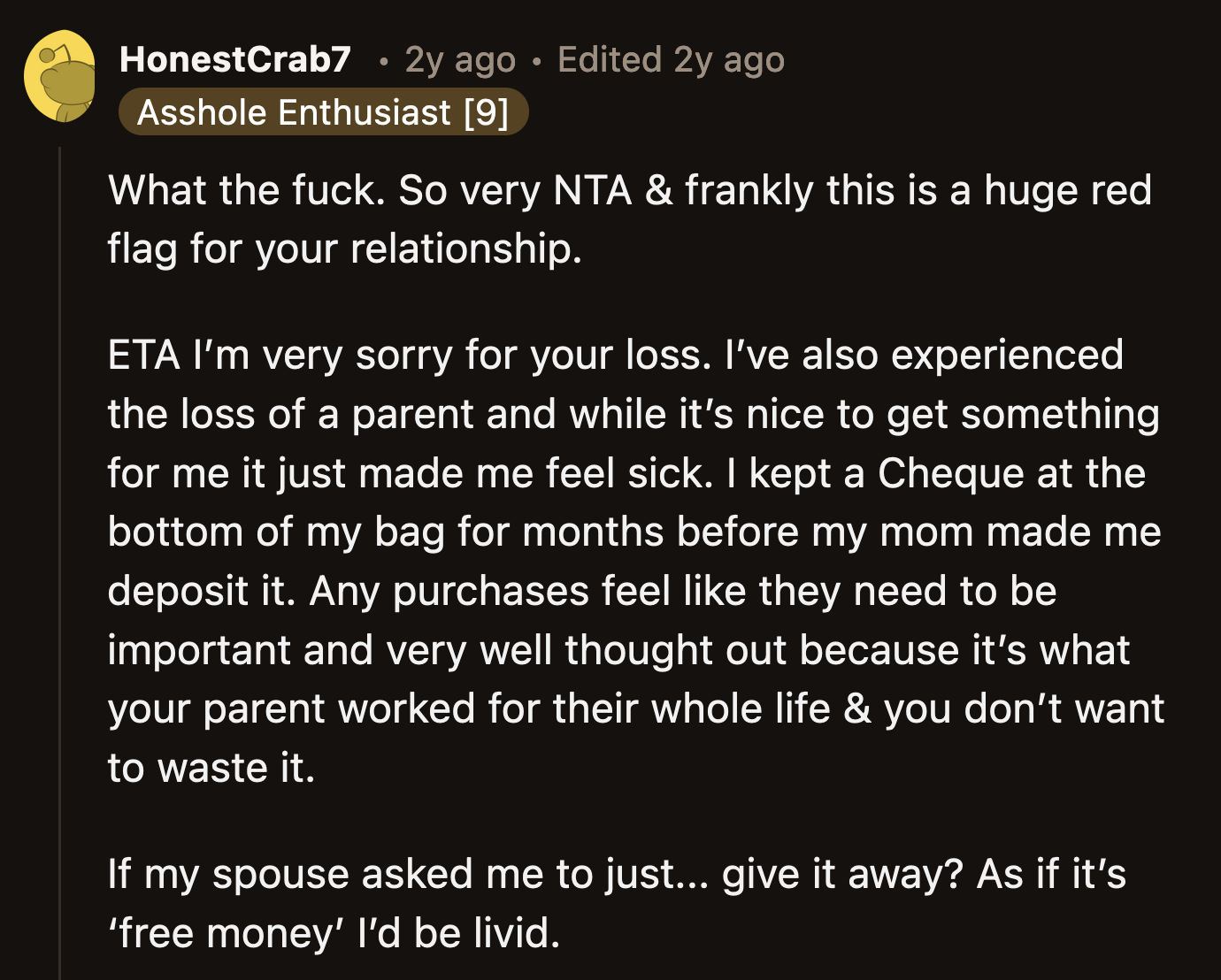The height and width of the screenshot is (980, 1221).
Task: Collapse HonestCrab7's comment using the thread line
Action: click(60, 531)
